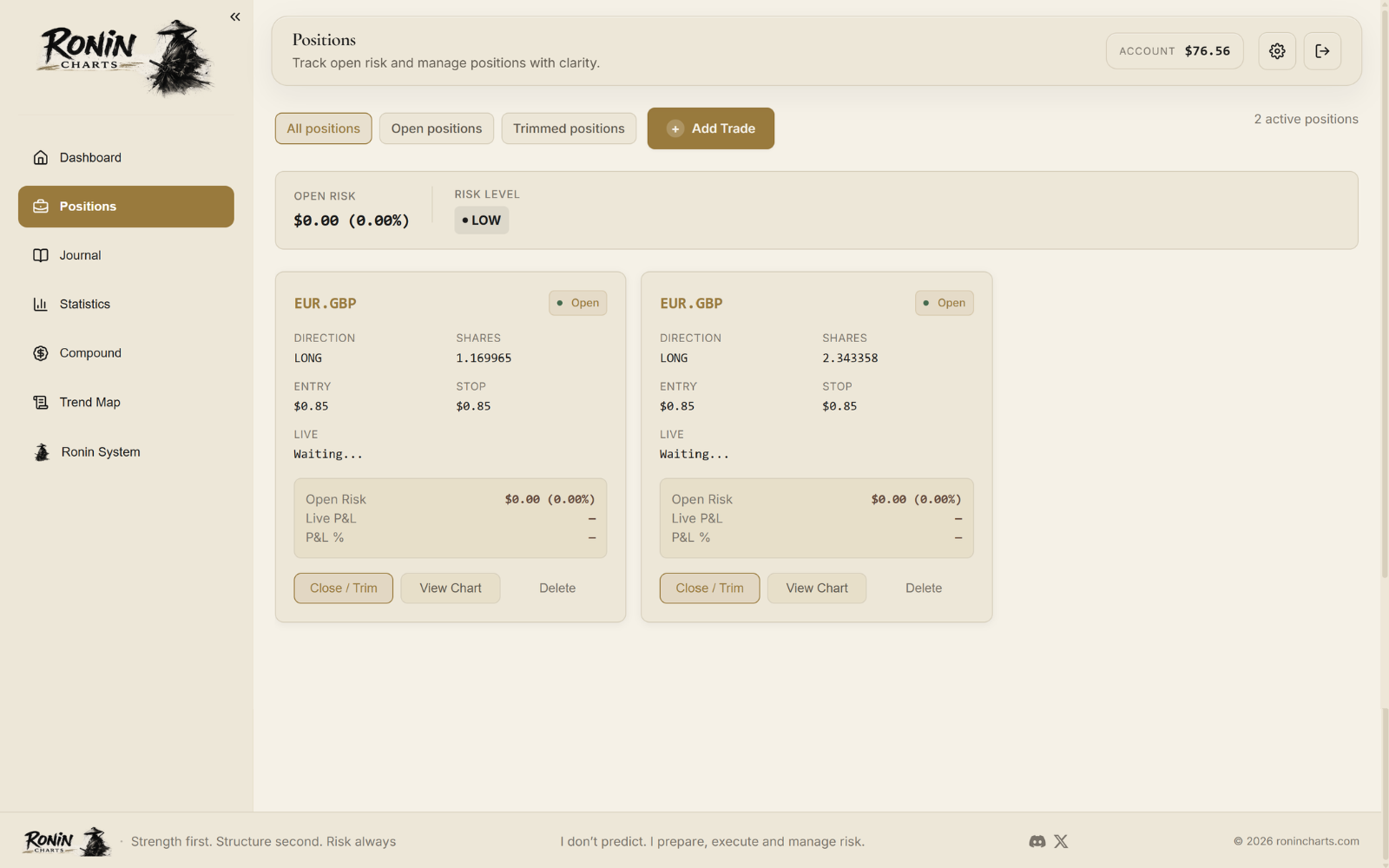1389x868 pixels.
Task: Open the Statistics page
Action: [x=126, y=304]
